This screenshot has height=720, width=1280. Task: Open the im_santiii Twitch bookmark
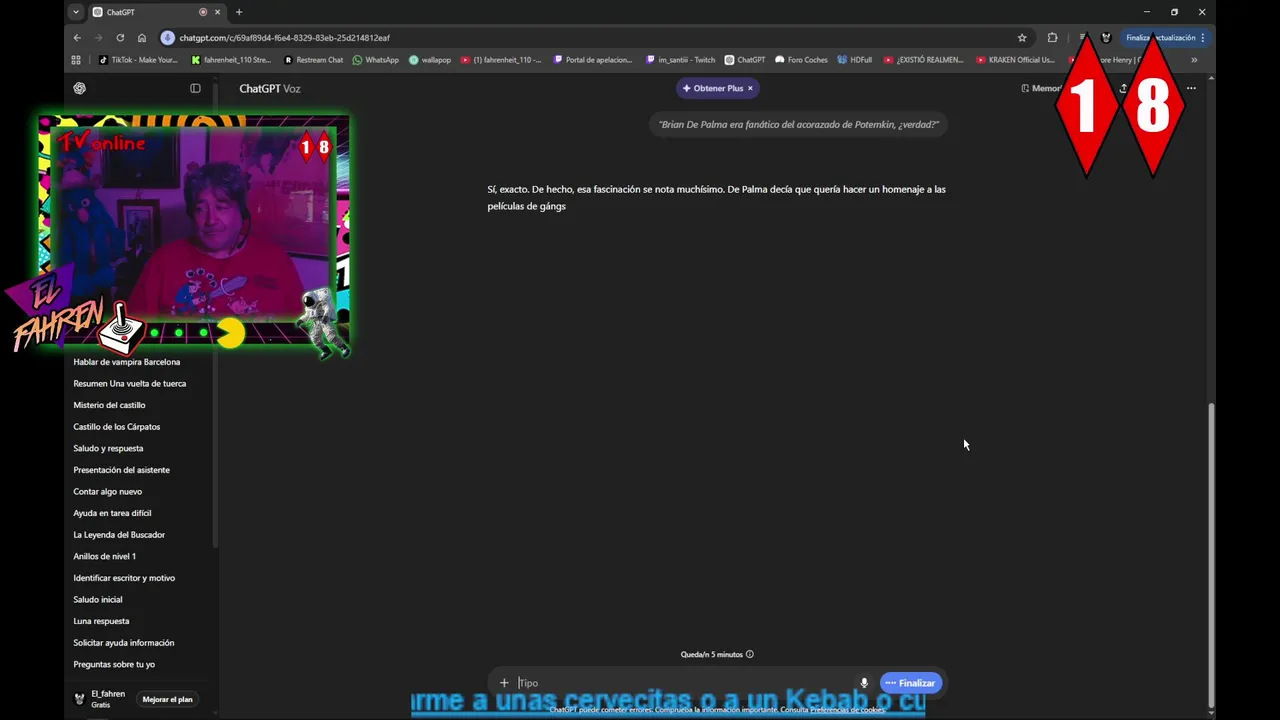coord(681,60)
